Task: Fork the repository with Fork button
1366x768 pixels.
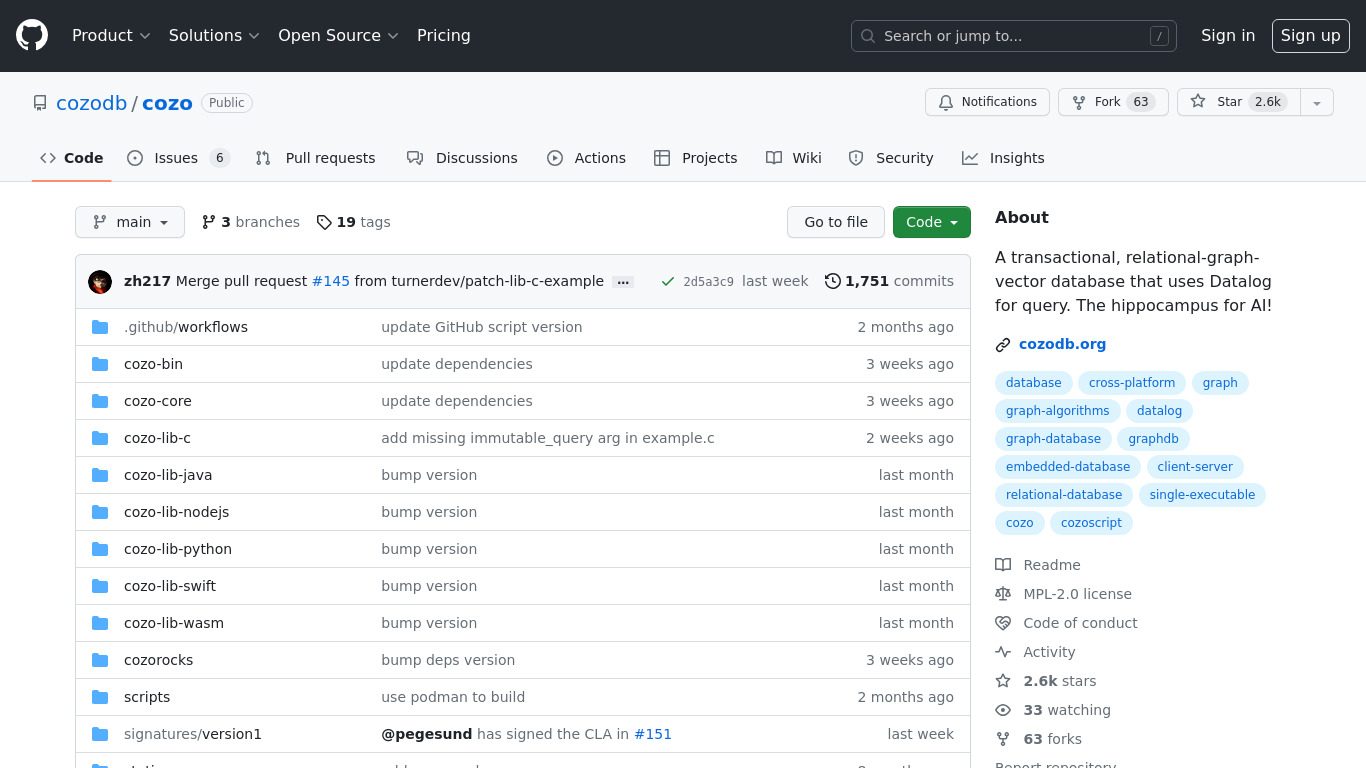Action: (x=1113, y=102)
